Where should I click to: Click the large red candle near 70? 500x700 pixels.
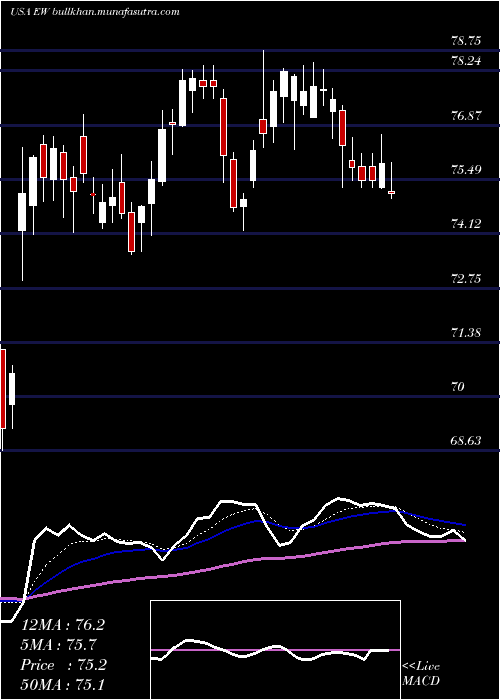3,389
